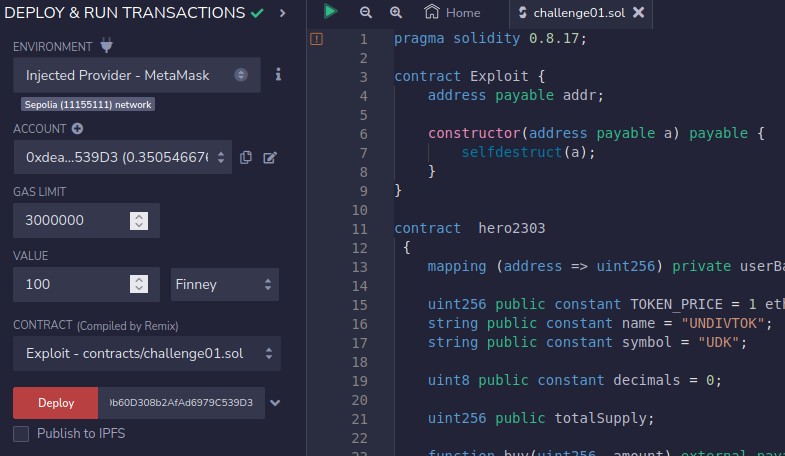Open the Finney unit dropdown
This screenshot has width=785, height=456.
coord(224,284)
